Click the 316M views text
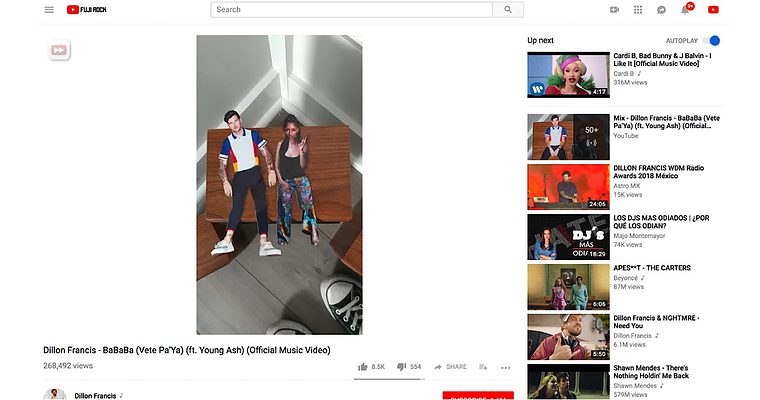Screen dimensions: 760x400 tap(630, 82)
